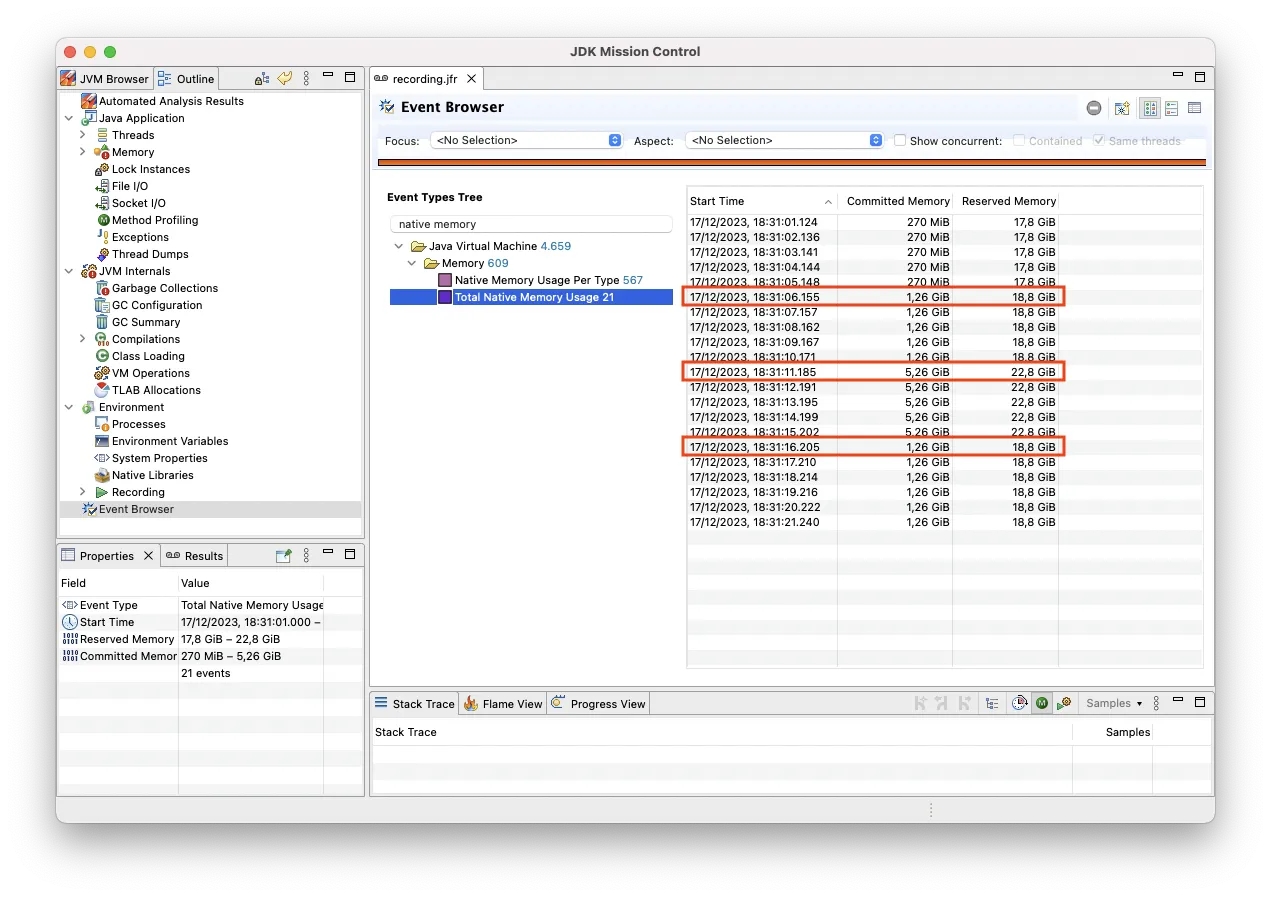1271x897 pixels.
Task: Collapse the Memory 609 event folder
Action: click(413, 263)
